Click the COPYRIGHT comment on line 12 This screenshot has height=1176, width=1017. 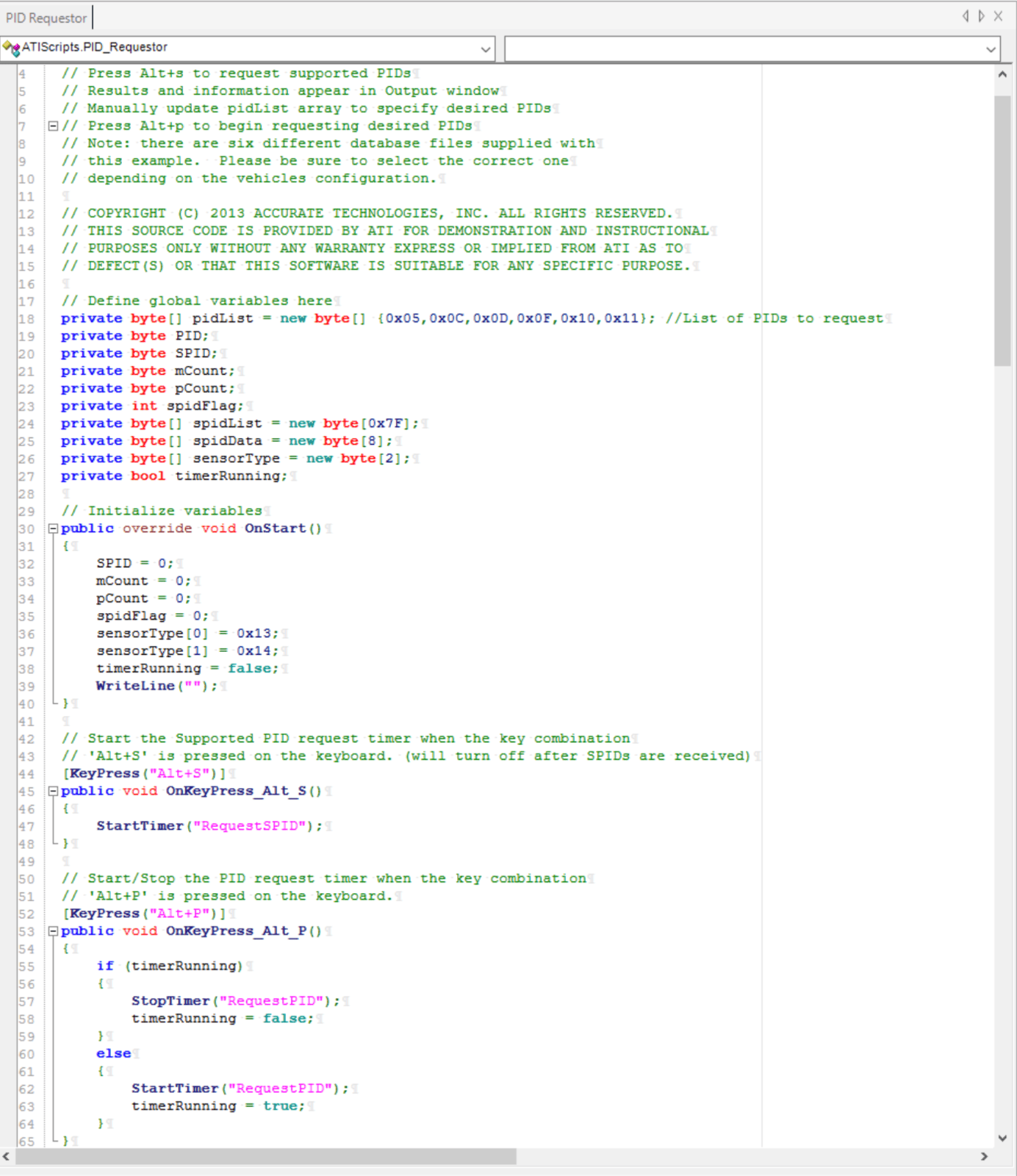click(367, 213)
